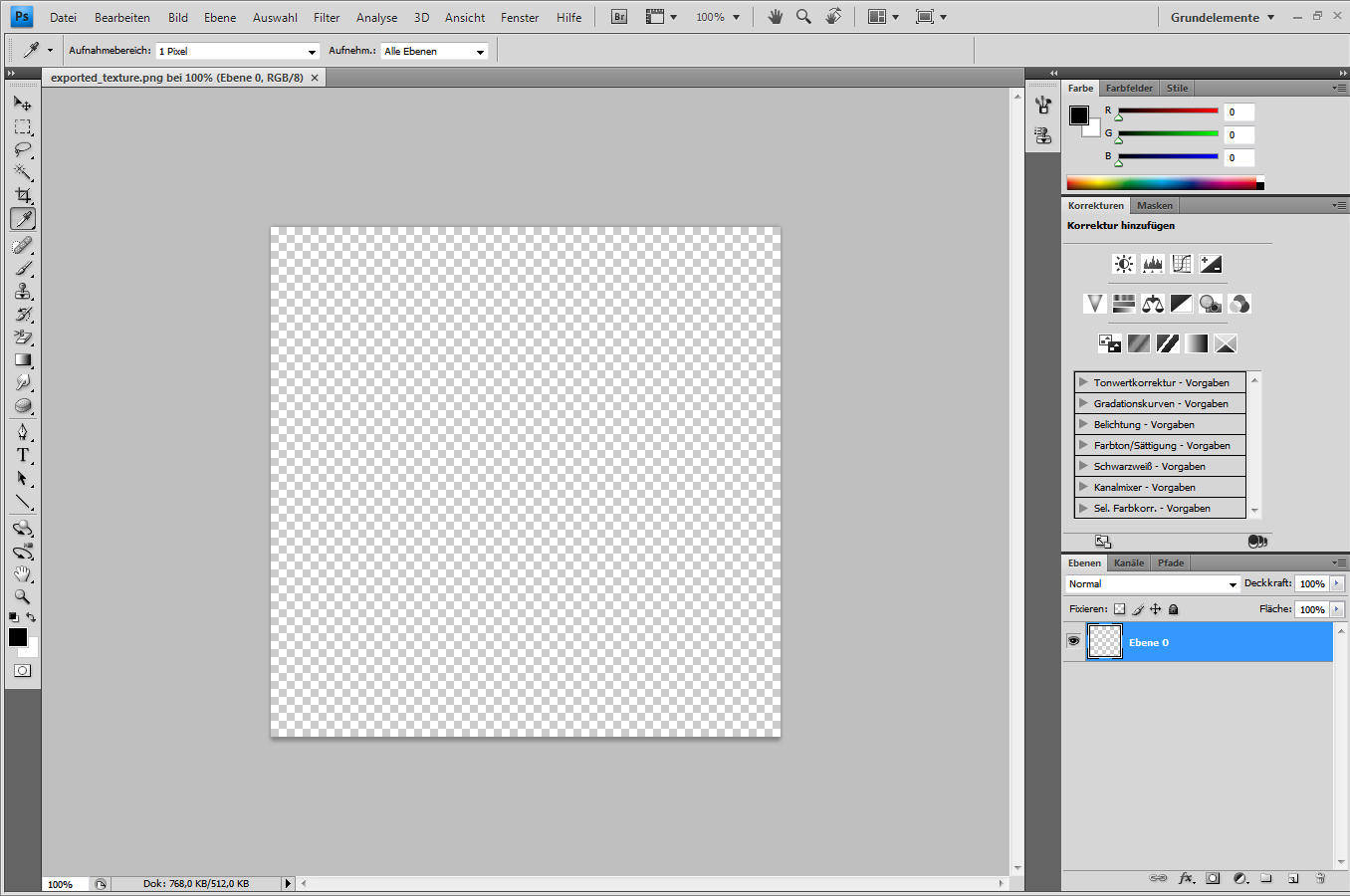Select the Move tool
Image resolution: width=1350 pixels, height=896 pixels.
[22, 103]
